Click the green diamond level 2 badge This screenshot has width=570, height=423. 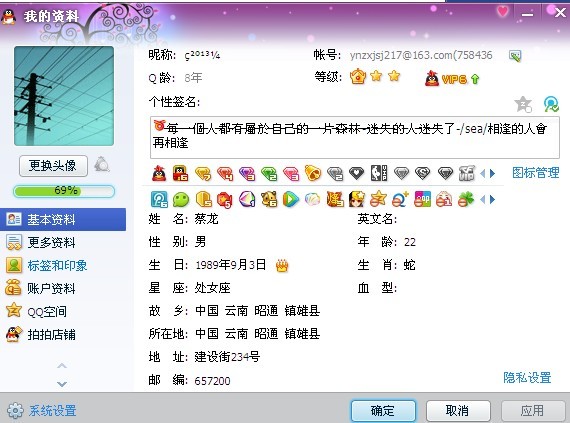click(x=269, y=174)
